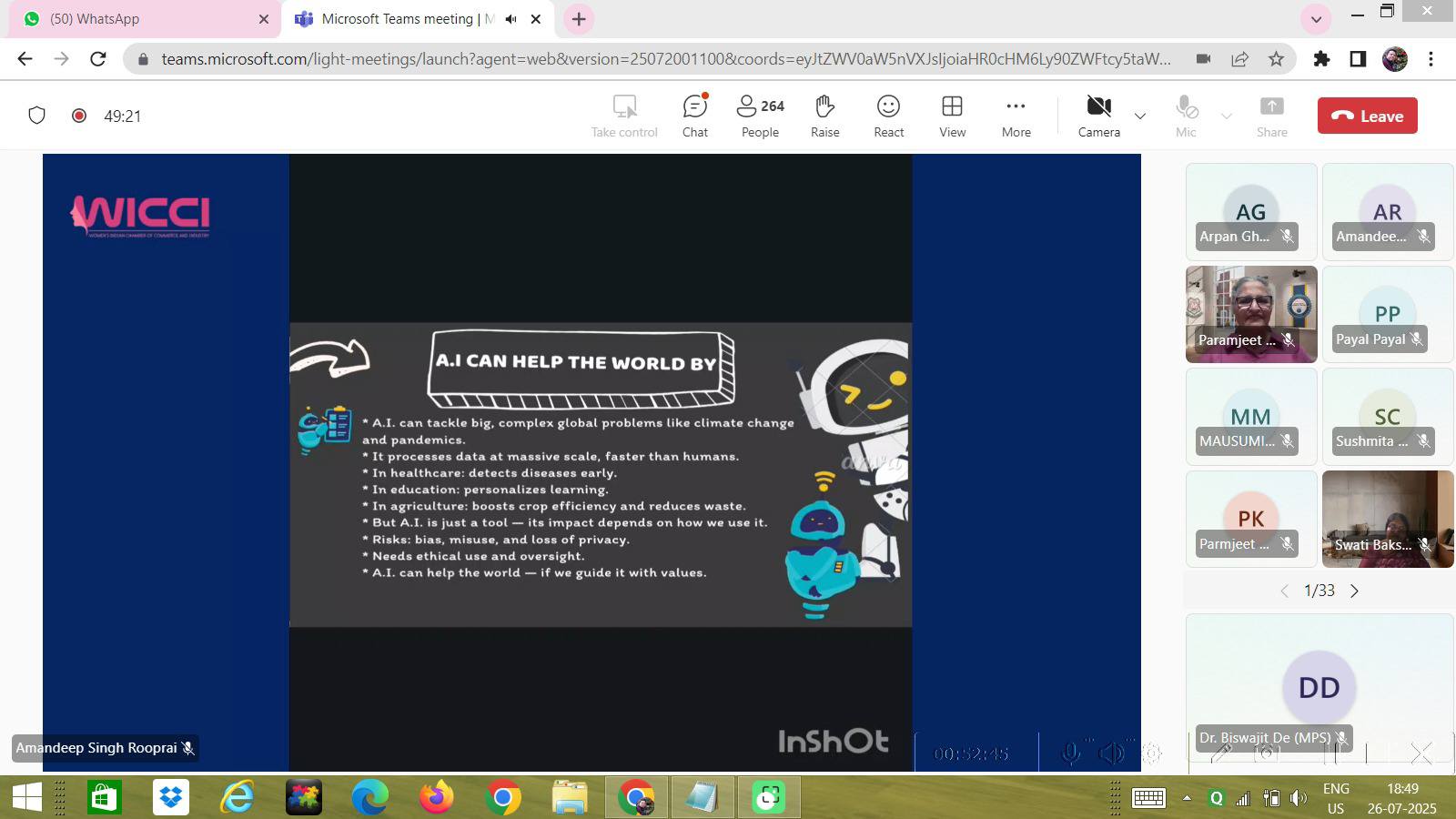Image resolution: width=1456 pixels, height=819 pixels.
Task: Select Paramjeet's video thumbnail
Action: (x=1250, y=313)
